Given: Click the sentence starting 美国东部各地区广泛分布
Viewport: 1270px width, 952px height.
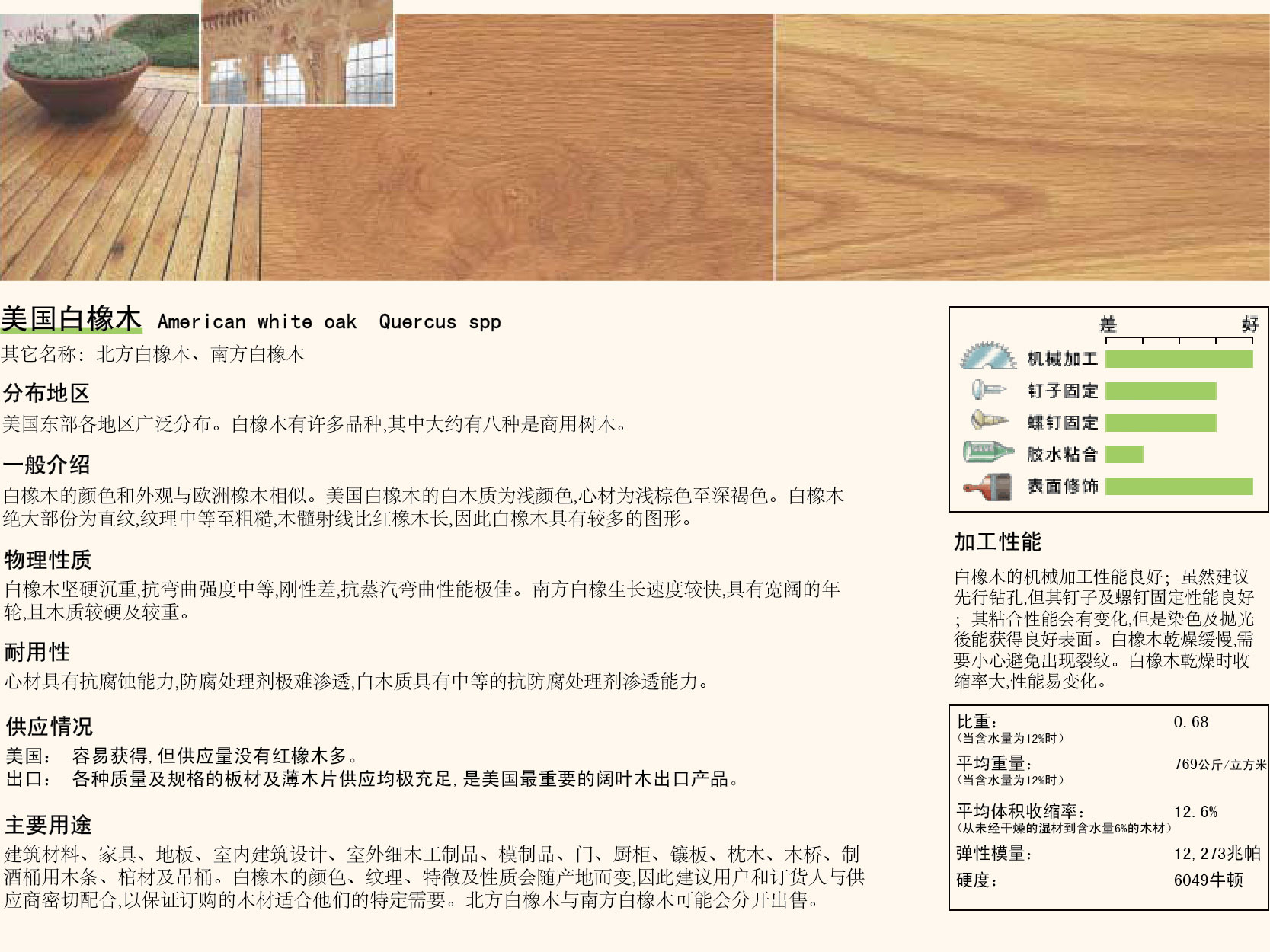Looking at the screenshot, I should (315, 424).
